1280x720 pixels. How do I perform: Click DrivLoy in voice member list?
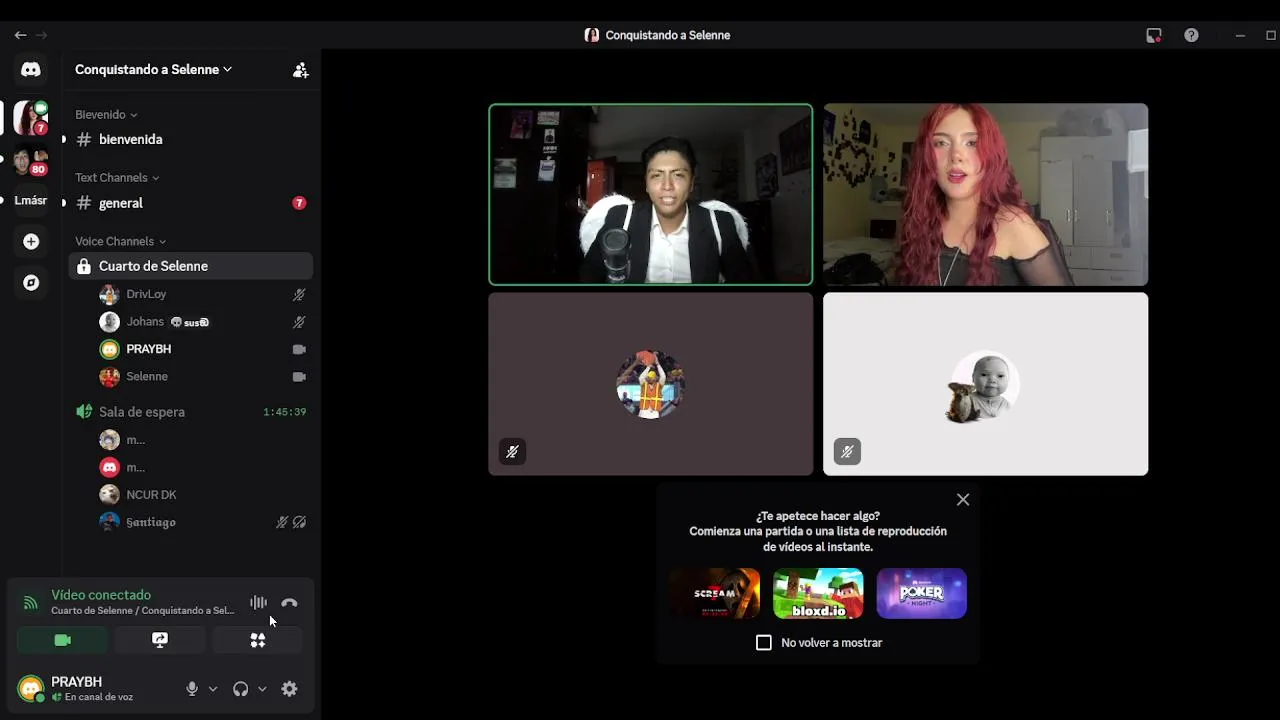coord(203,294)
